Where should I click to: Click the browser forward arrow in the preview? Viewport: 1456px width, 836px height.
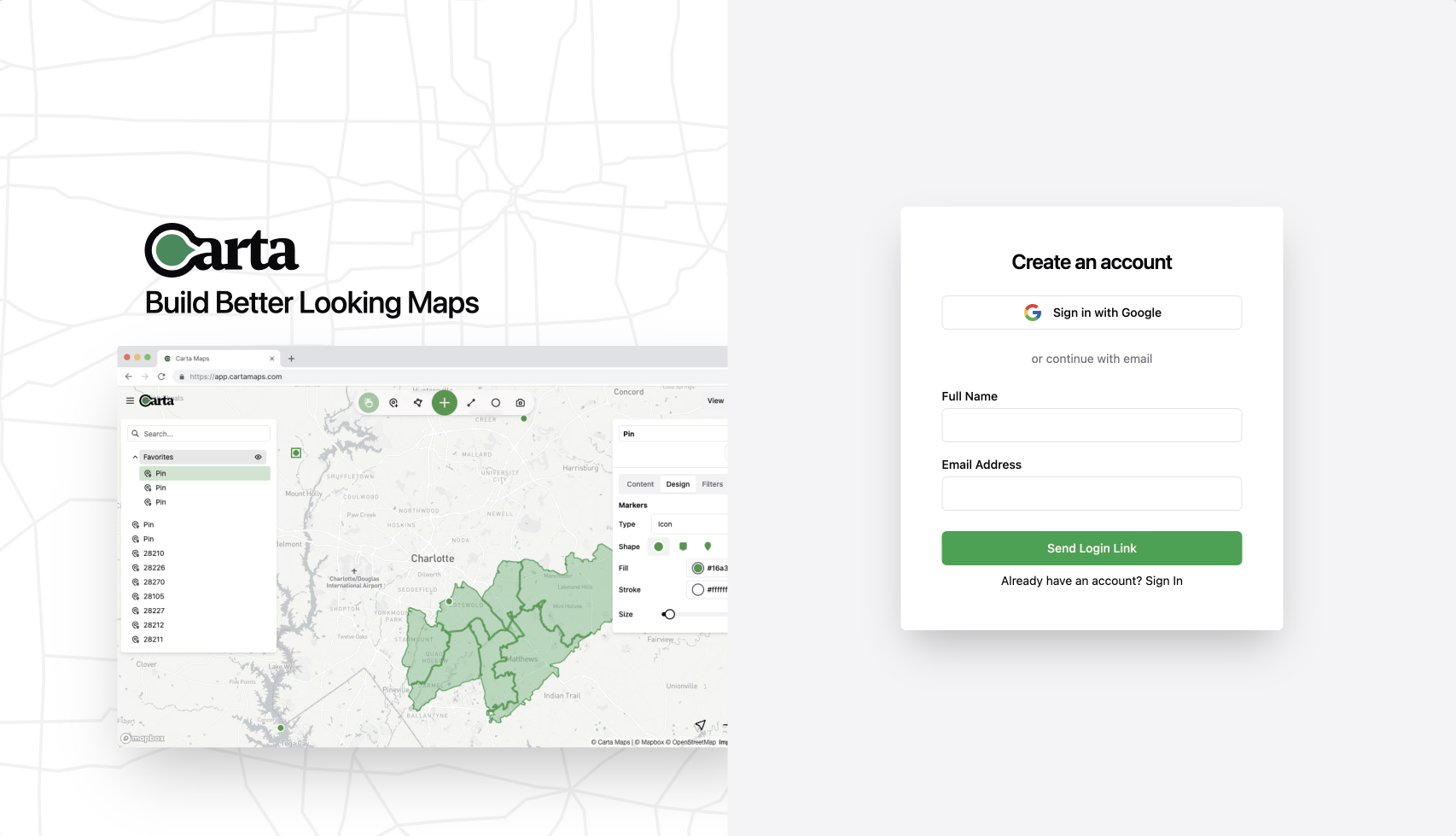coord(145,377)
